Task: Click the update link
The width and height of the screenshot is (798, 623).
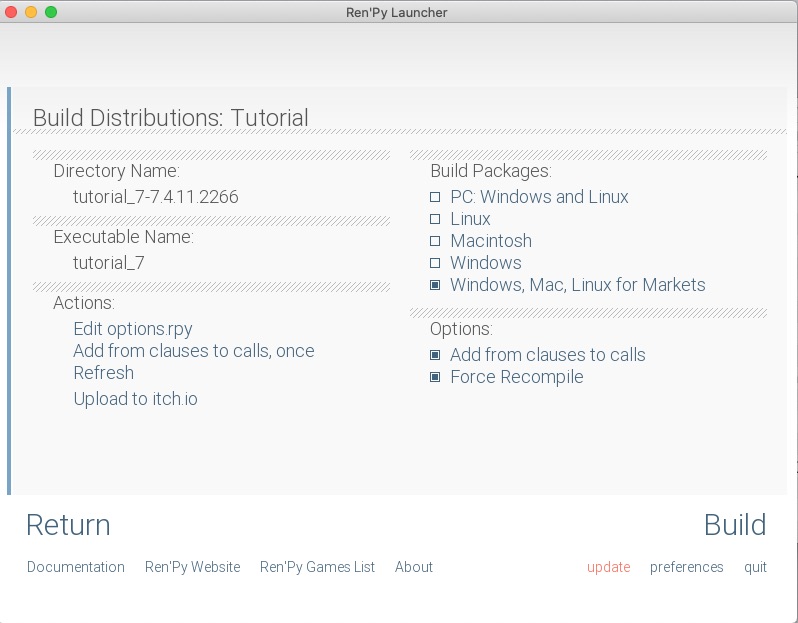Action: (x=608, y=567)
